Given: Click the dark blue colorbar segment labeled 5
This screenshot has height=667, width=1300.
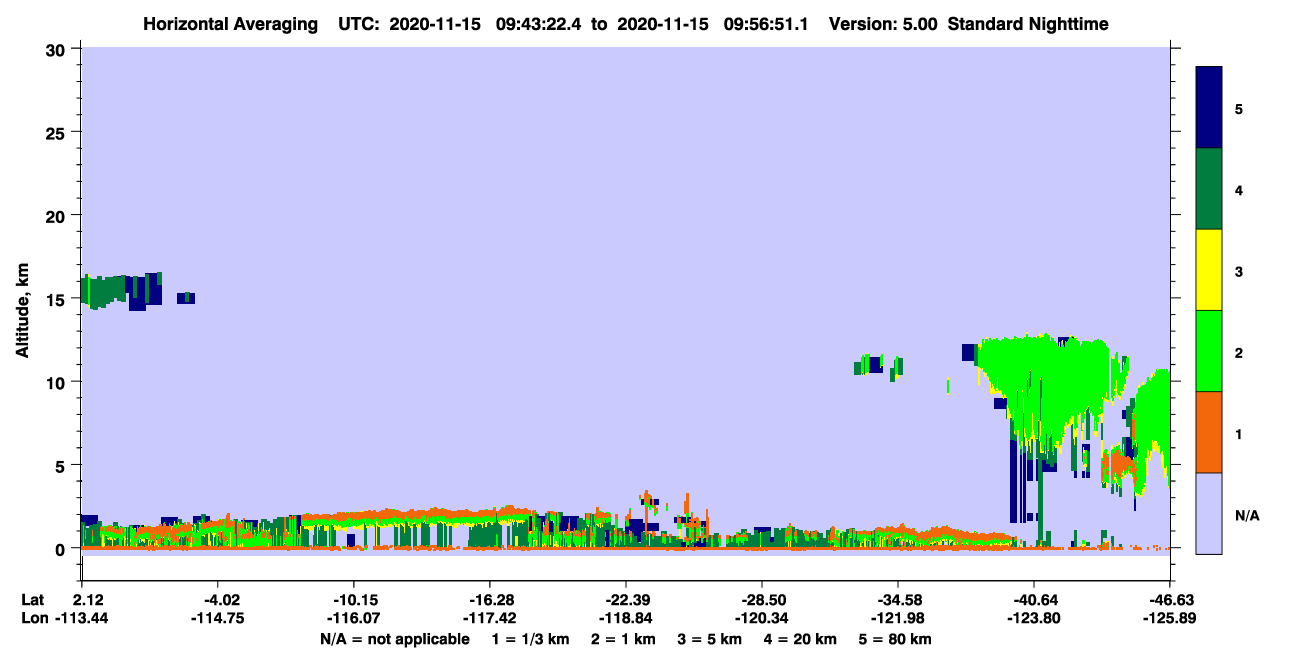Looking at the screenshot, I should coord(1209,108).
